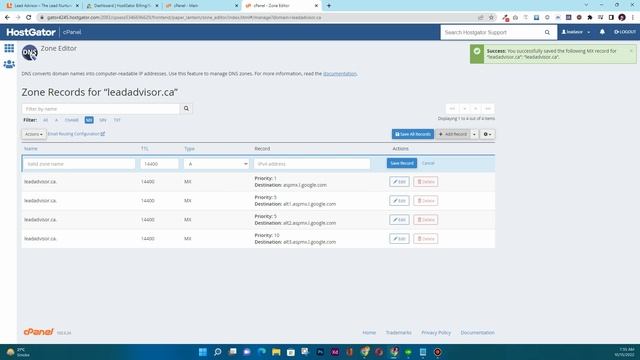The image size is (640, 360).
Task: Open the record Type select showing A
Action: coord(216,164)
